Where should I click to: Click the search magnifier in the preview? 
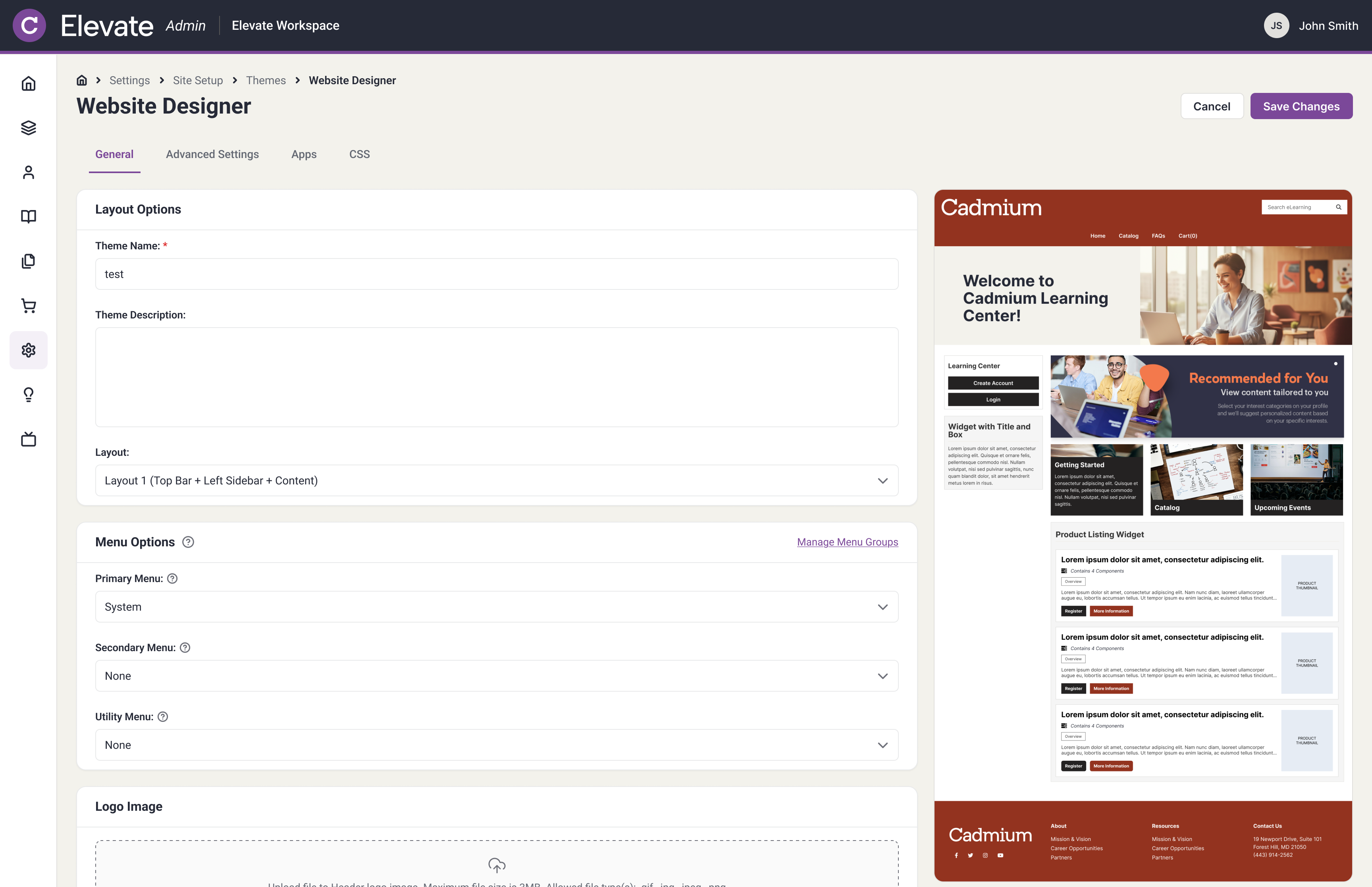pos(1339,207)
